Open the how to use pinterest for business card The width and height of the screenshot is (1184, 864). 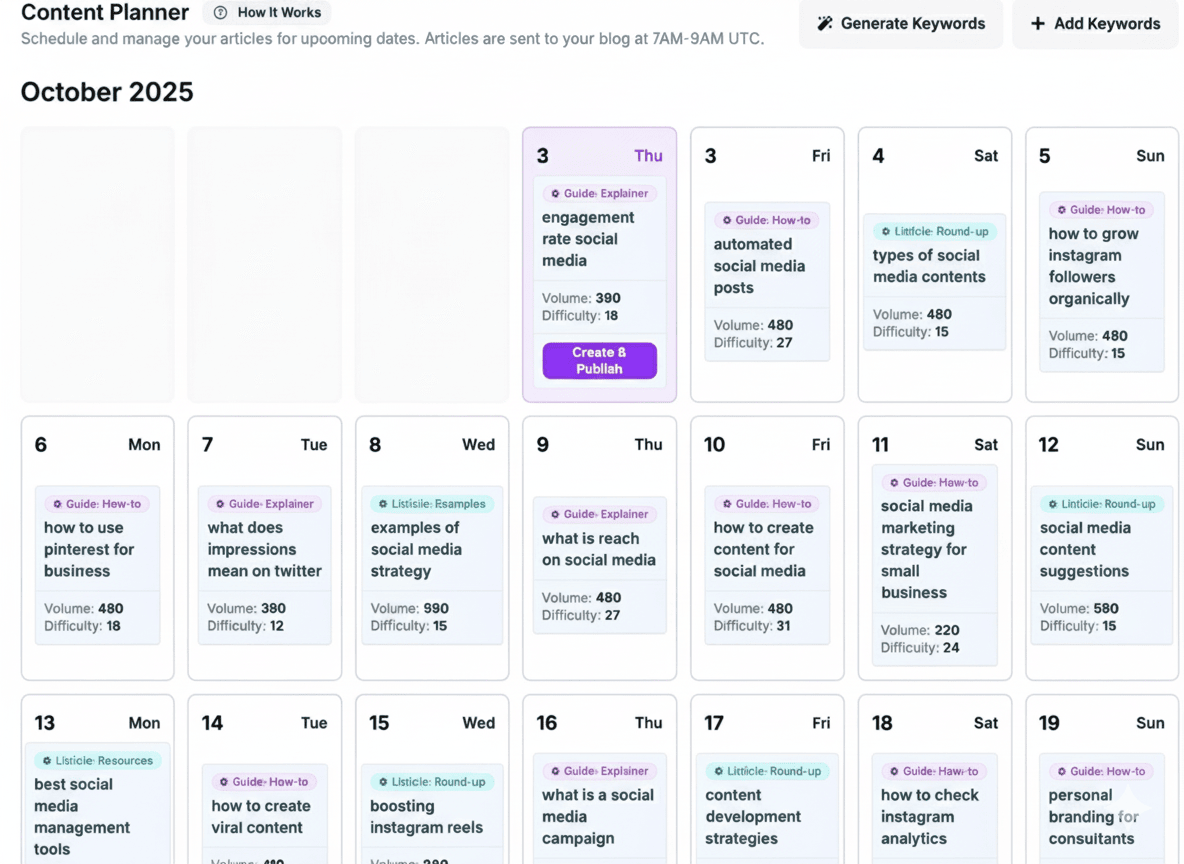pos(97,548)
